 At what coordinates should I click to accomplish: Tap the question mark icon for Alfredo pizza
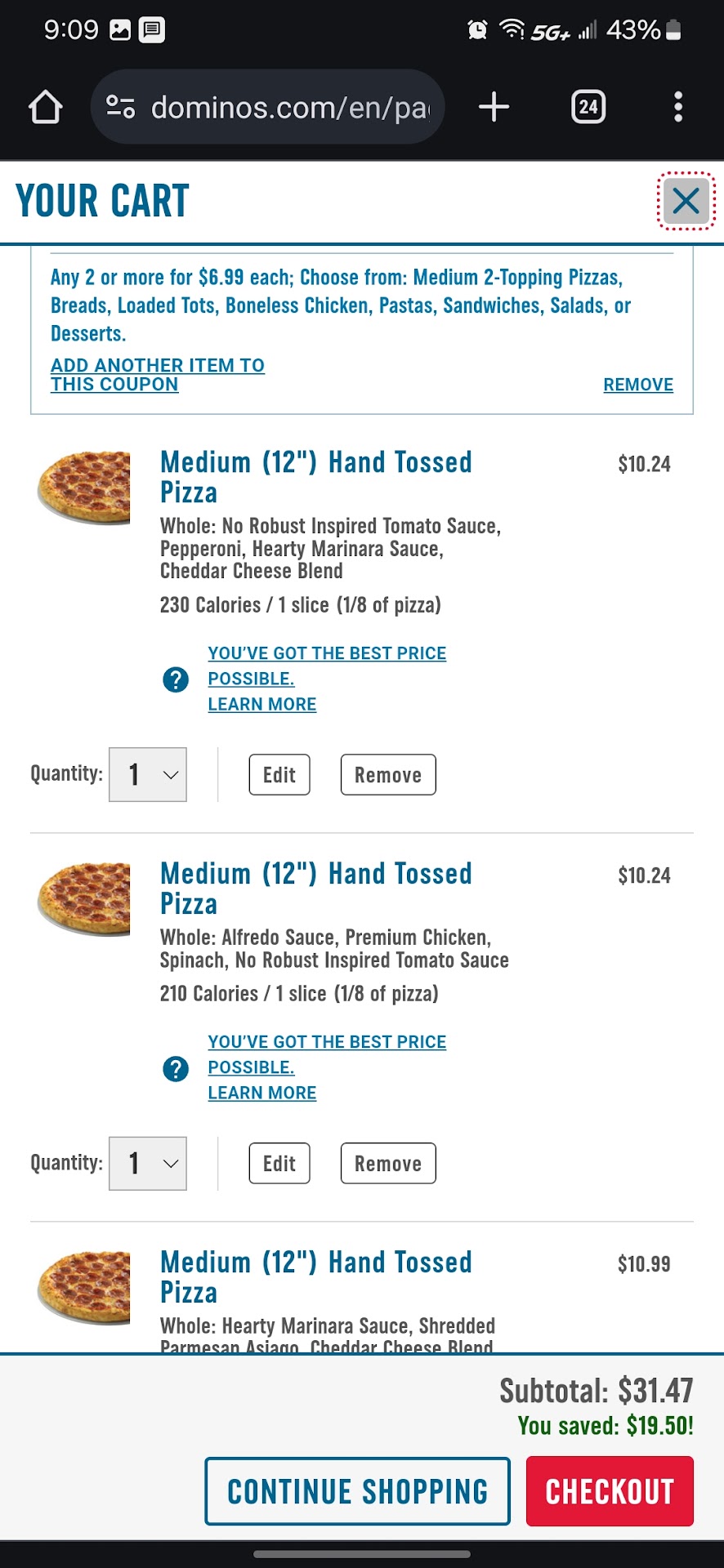pyautogui.click(x=176, y=1068)
